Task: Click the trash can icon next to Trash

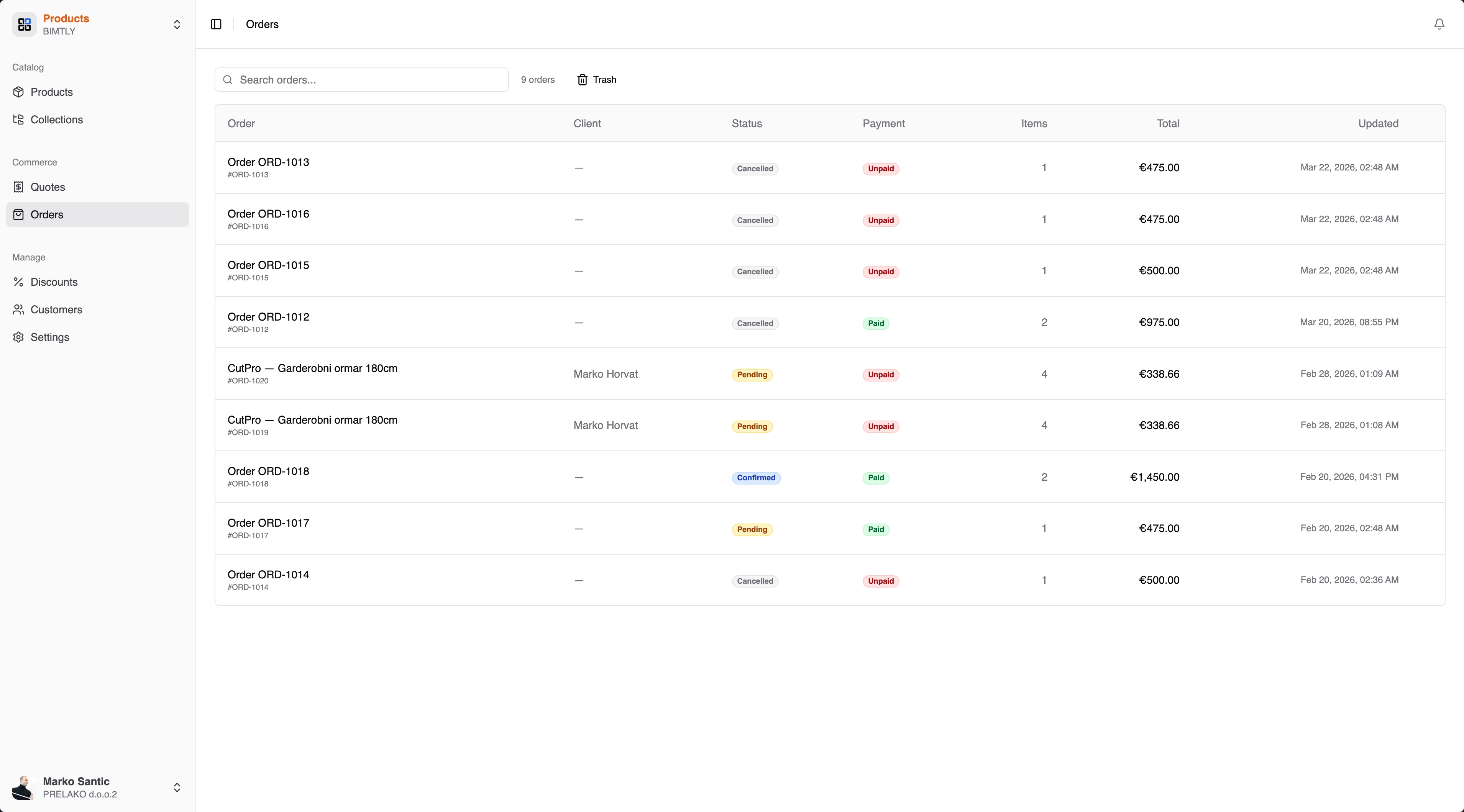Action: tap(582, 80)
